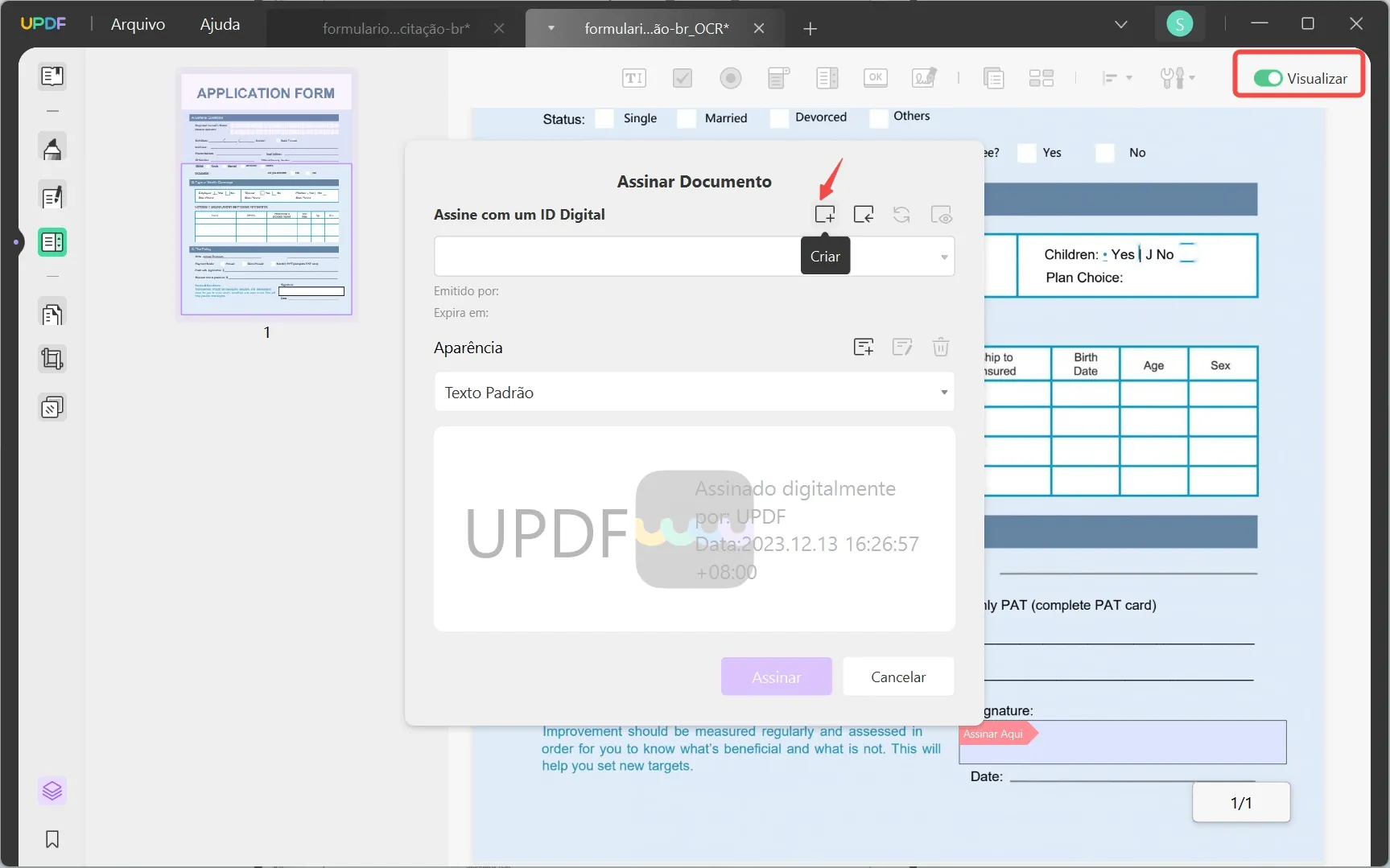
Task: Open the Crop Pages tool in sidebar
Action: (52, 359)
